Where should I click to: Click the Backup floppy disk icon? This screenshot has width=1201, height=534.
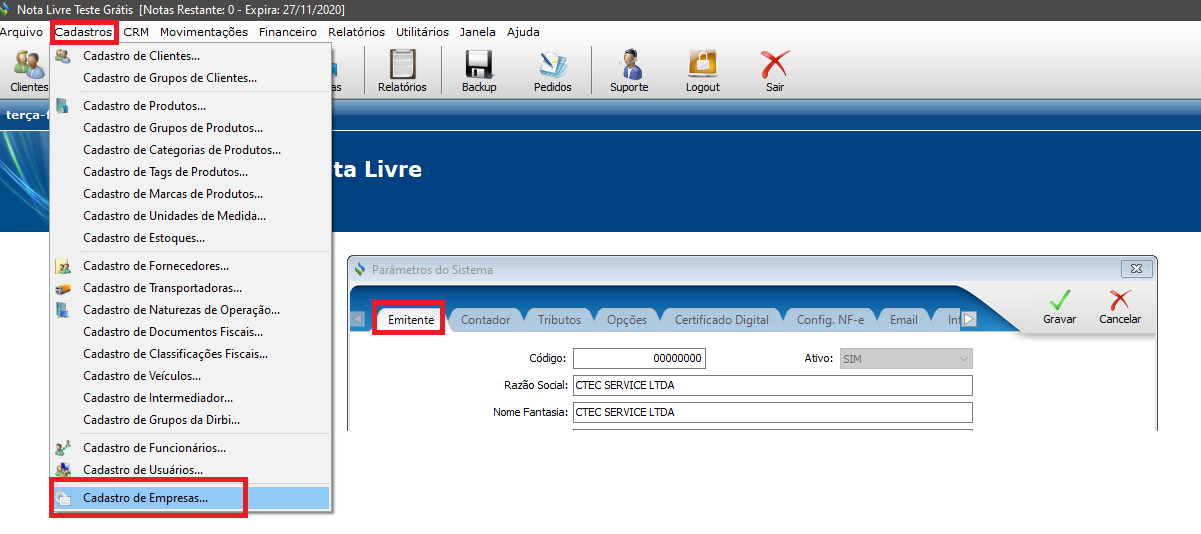(479, 70)
